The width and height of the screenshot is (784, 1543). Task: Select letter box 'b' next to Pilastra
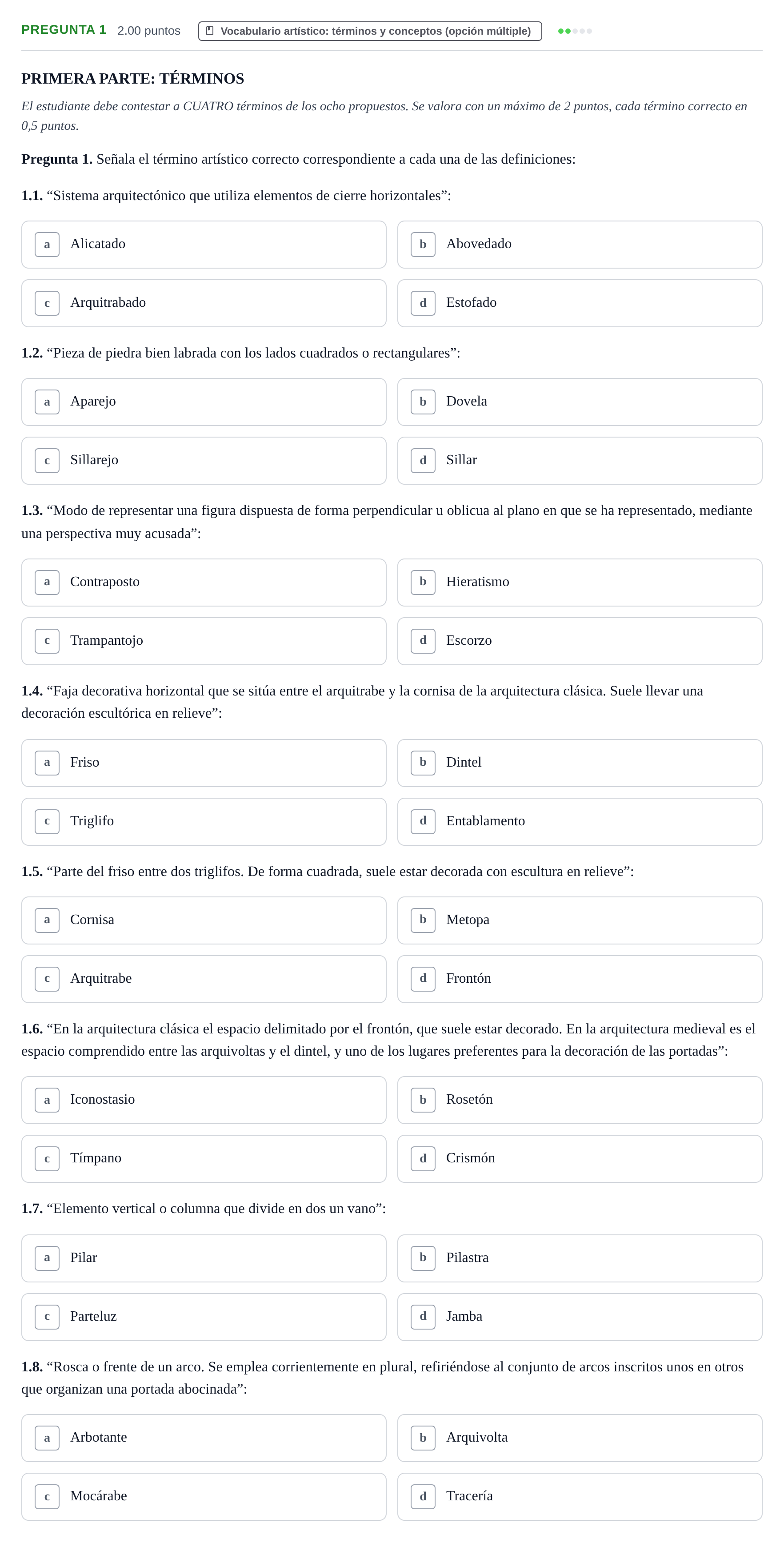tap(423, 1258)
